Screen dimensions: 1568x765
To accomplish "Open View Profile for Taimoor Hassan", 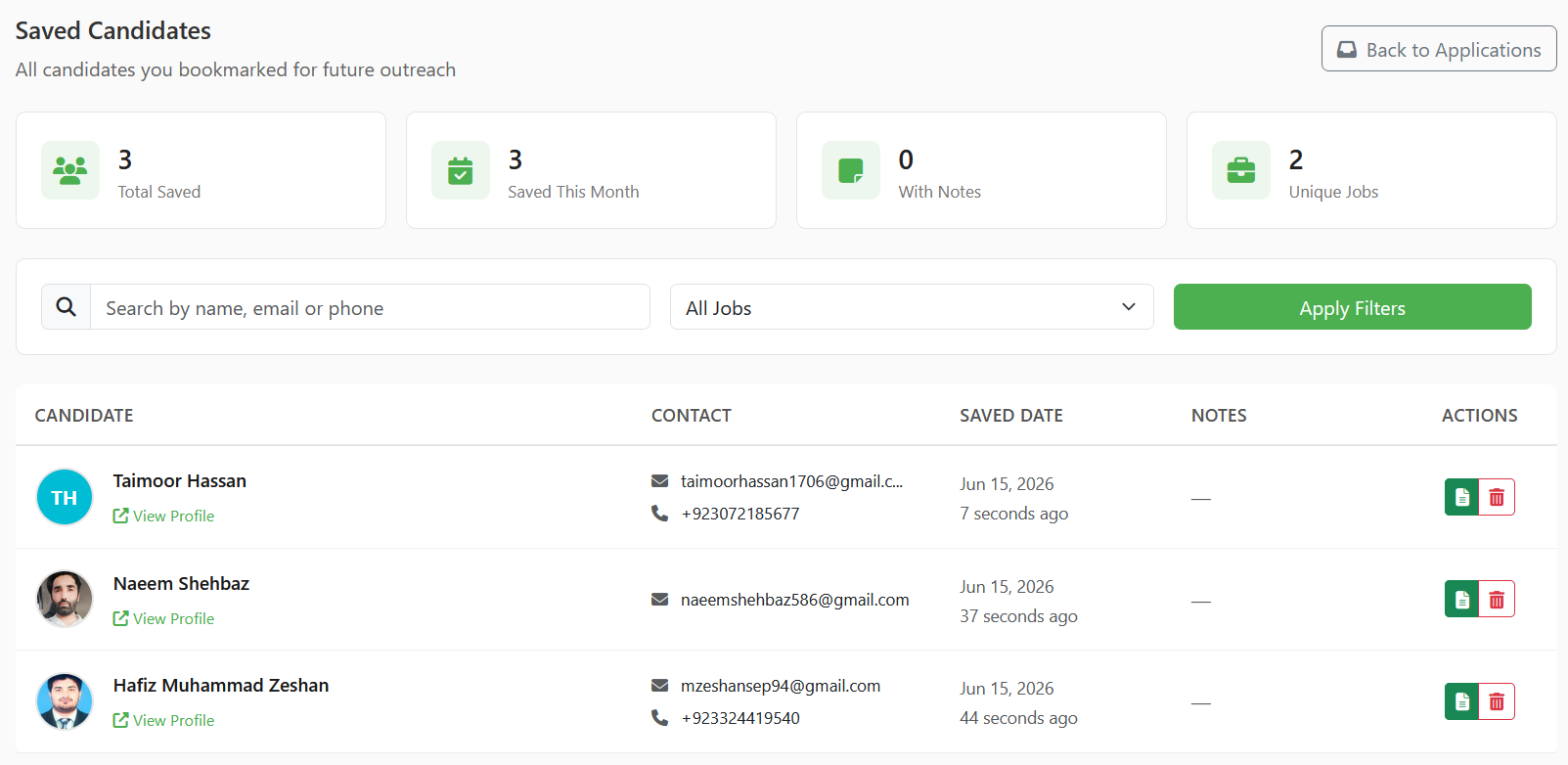I will [x=163, y=516].
